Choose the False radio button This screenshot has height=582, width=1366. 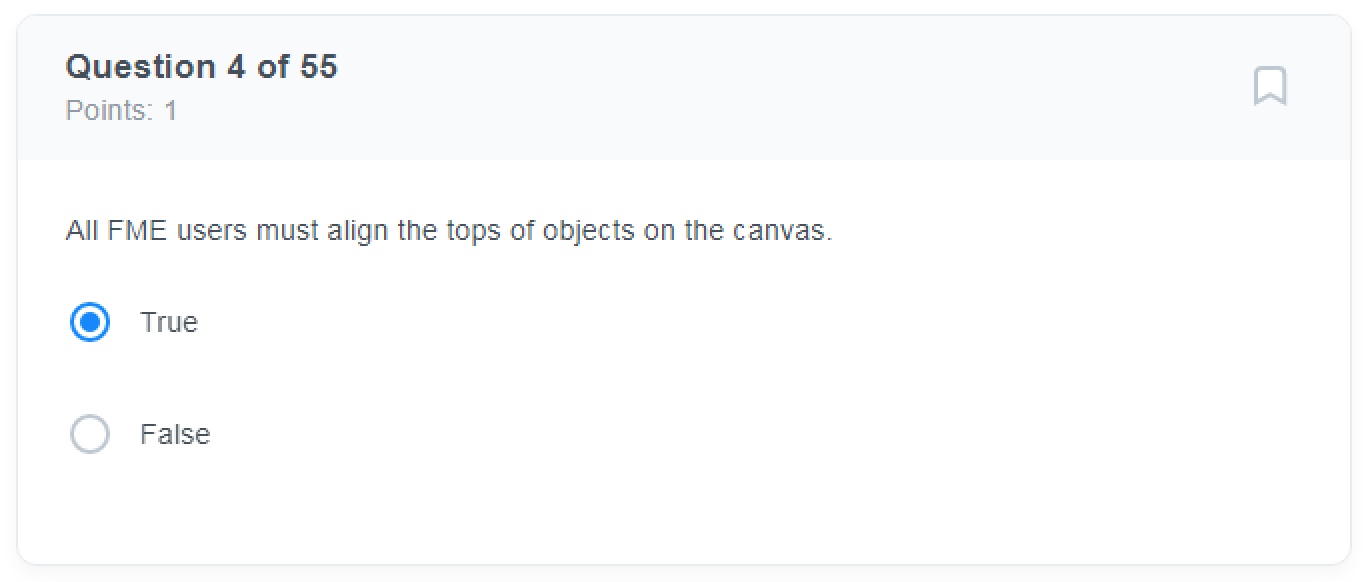[x=90, y=434]
